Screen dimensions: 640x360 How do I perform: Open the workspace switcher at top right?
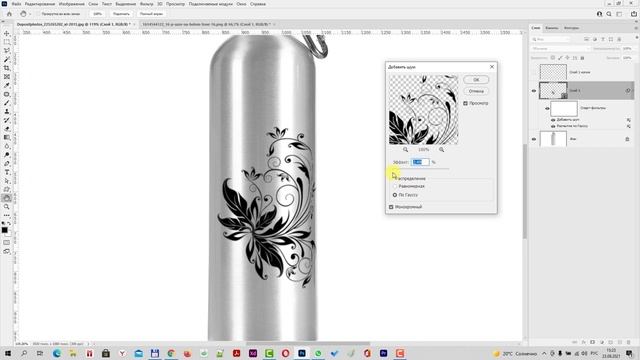click(x=619, y=14)
